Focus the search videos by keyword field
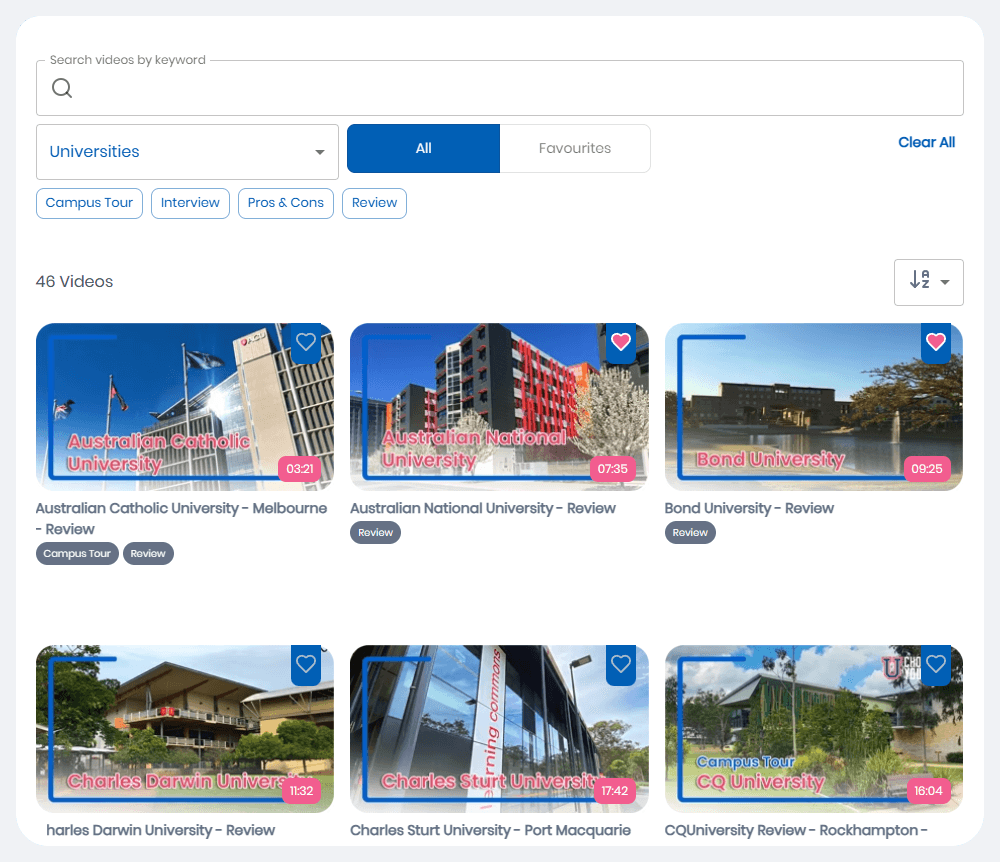This screenshot has width=1000, height=862. tap(499, 88)
